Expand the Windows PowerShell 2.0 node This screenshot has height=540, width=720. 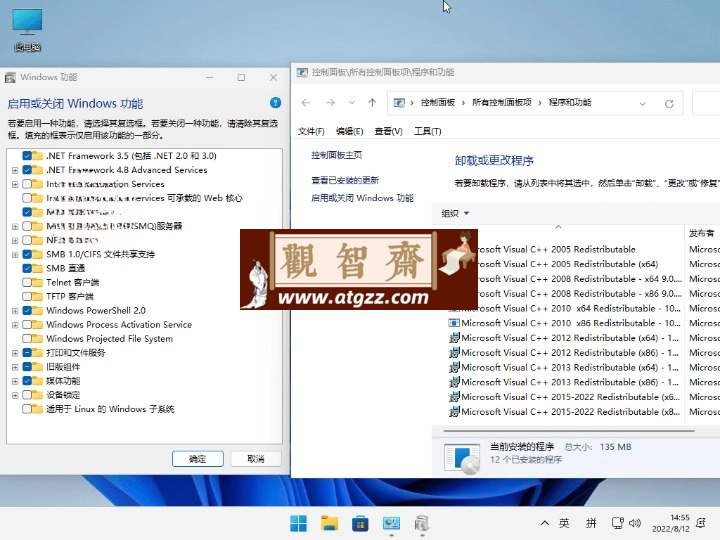[x=15, y=311]
